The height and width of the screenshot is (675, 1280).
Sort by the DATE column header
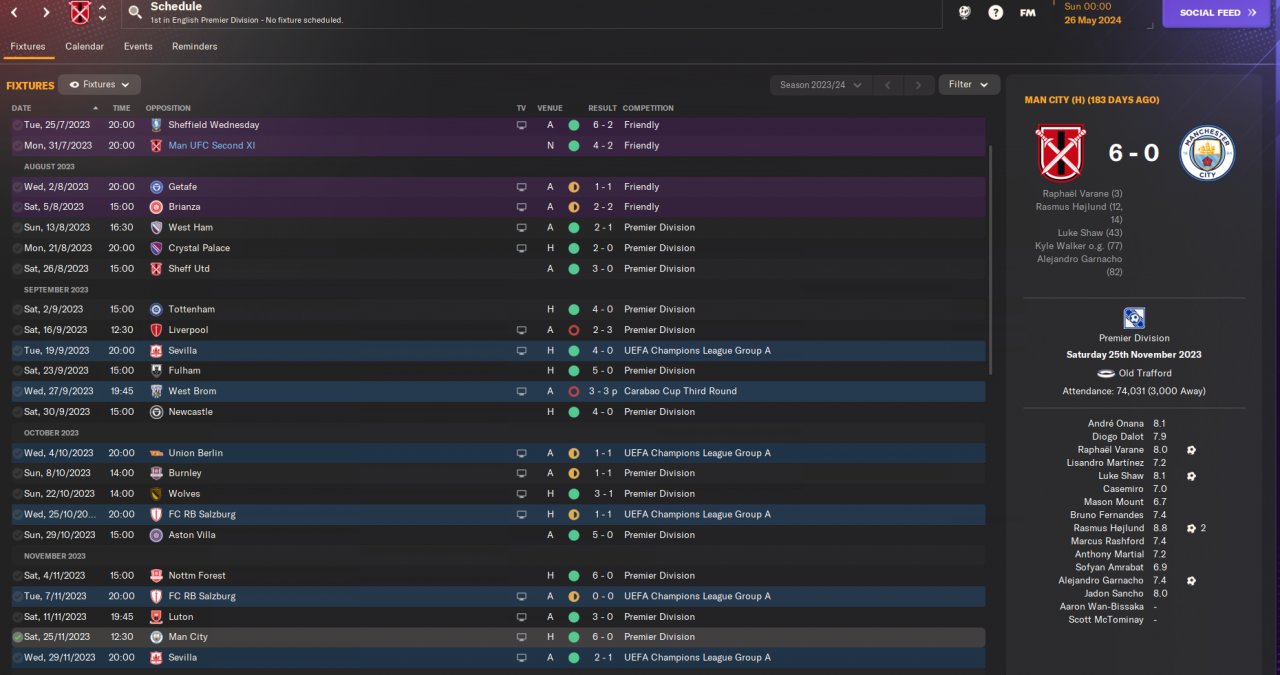(x=22, y=108)
